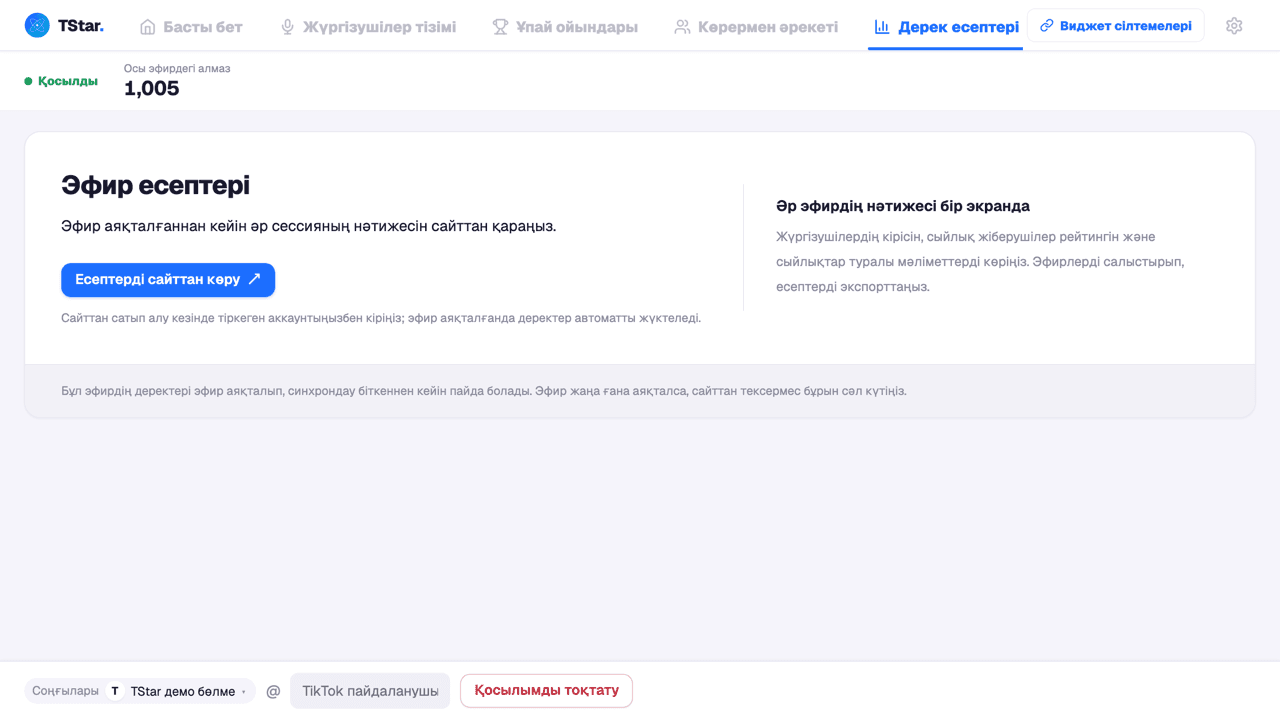The height and width of the screenshot is (720, 1280).
Task: Click the Әр эфирдің нәтижесі бір экранда heading
Action: [x=903, y=206]
